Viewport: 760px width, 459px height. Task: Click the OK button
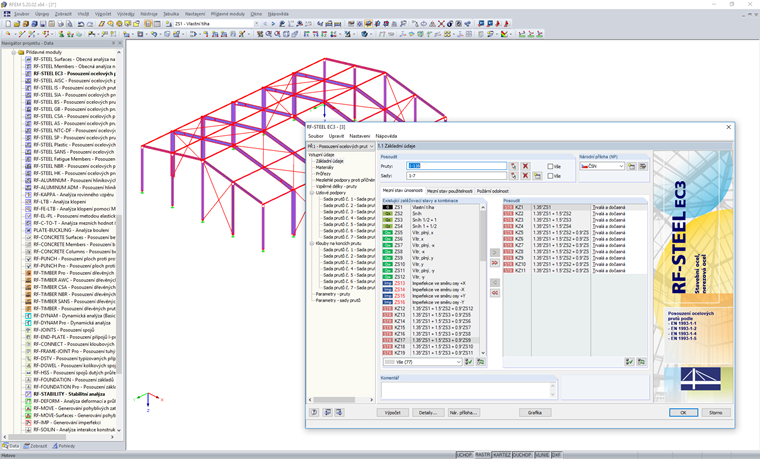coord(683,412)
